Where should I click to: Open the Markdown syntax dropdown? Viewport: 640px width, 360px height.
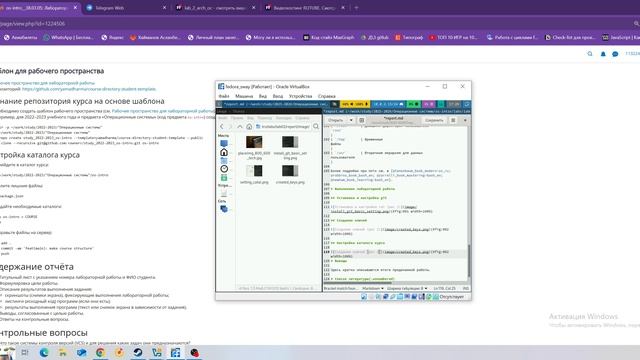pyautogui.click(x=373, y=288)
